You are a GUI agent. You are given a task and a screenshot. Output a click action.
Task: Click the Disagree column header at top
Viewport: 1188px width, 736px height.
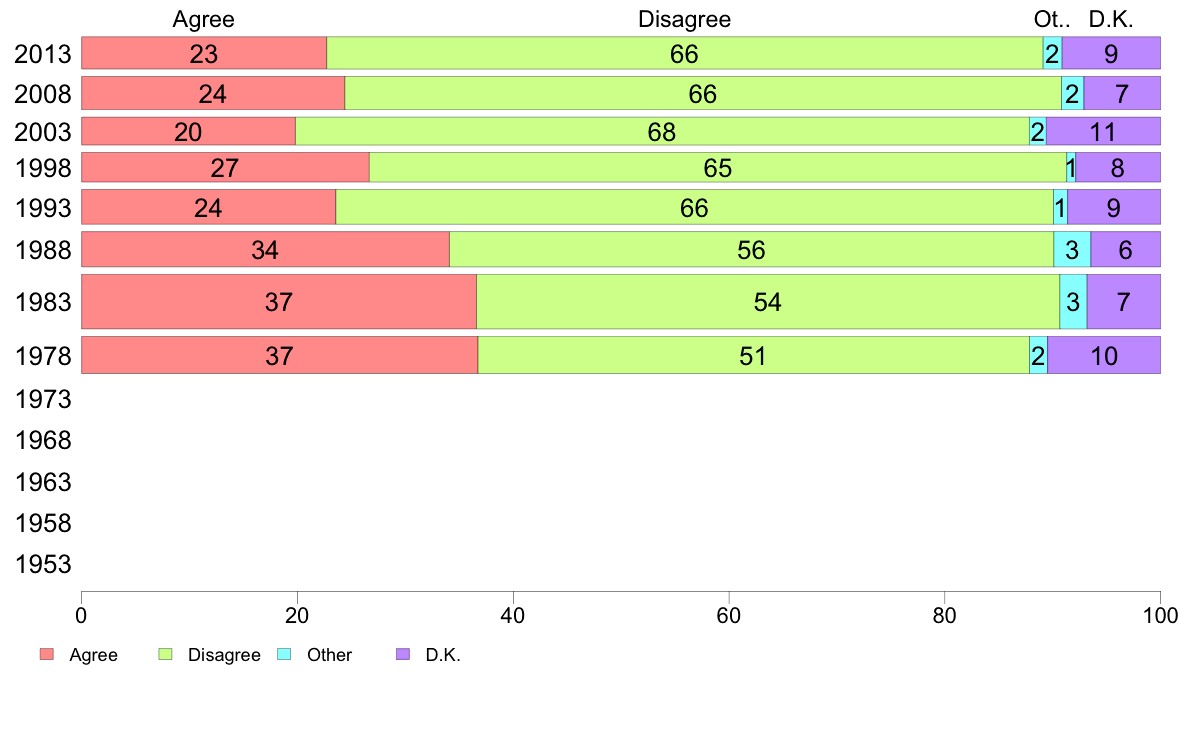pos(685,19)
